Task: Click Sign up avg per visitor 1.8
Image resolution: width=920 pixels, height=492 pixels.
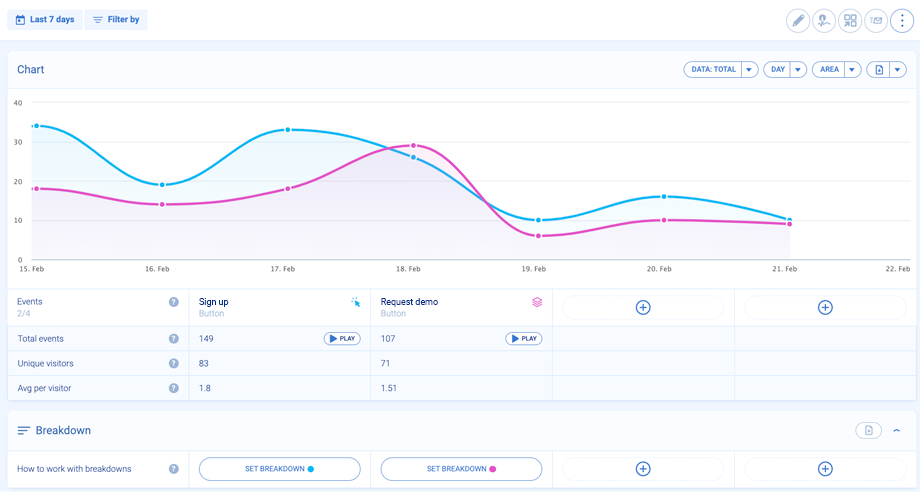Action: tap(205, 388)
